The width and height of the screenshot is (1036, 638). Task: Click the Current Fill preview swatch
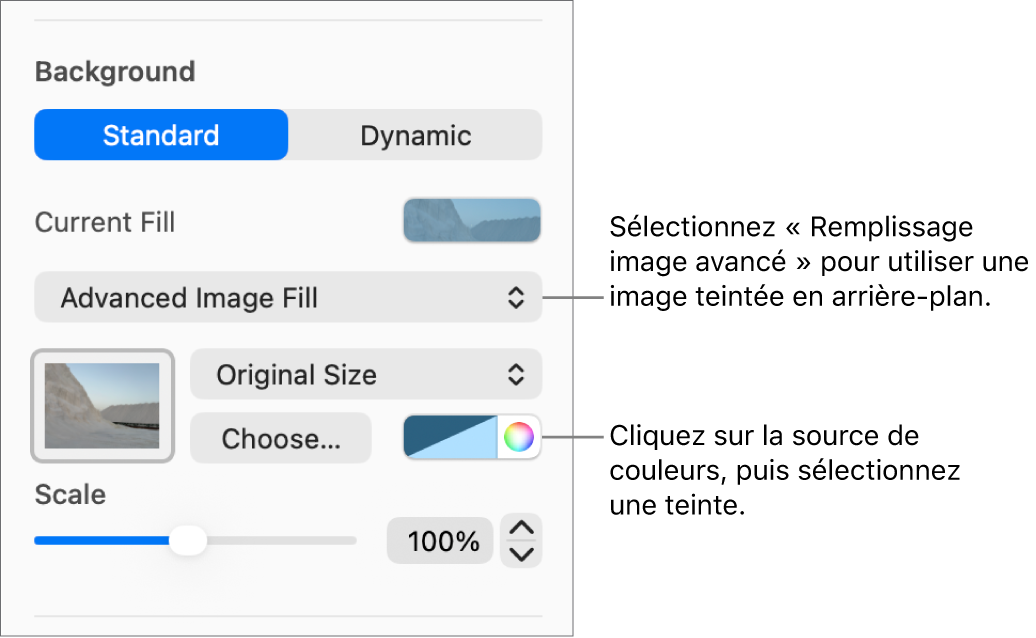[471, 219]
